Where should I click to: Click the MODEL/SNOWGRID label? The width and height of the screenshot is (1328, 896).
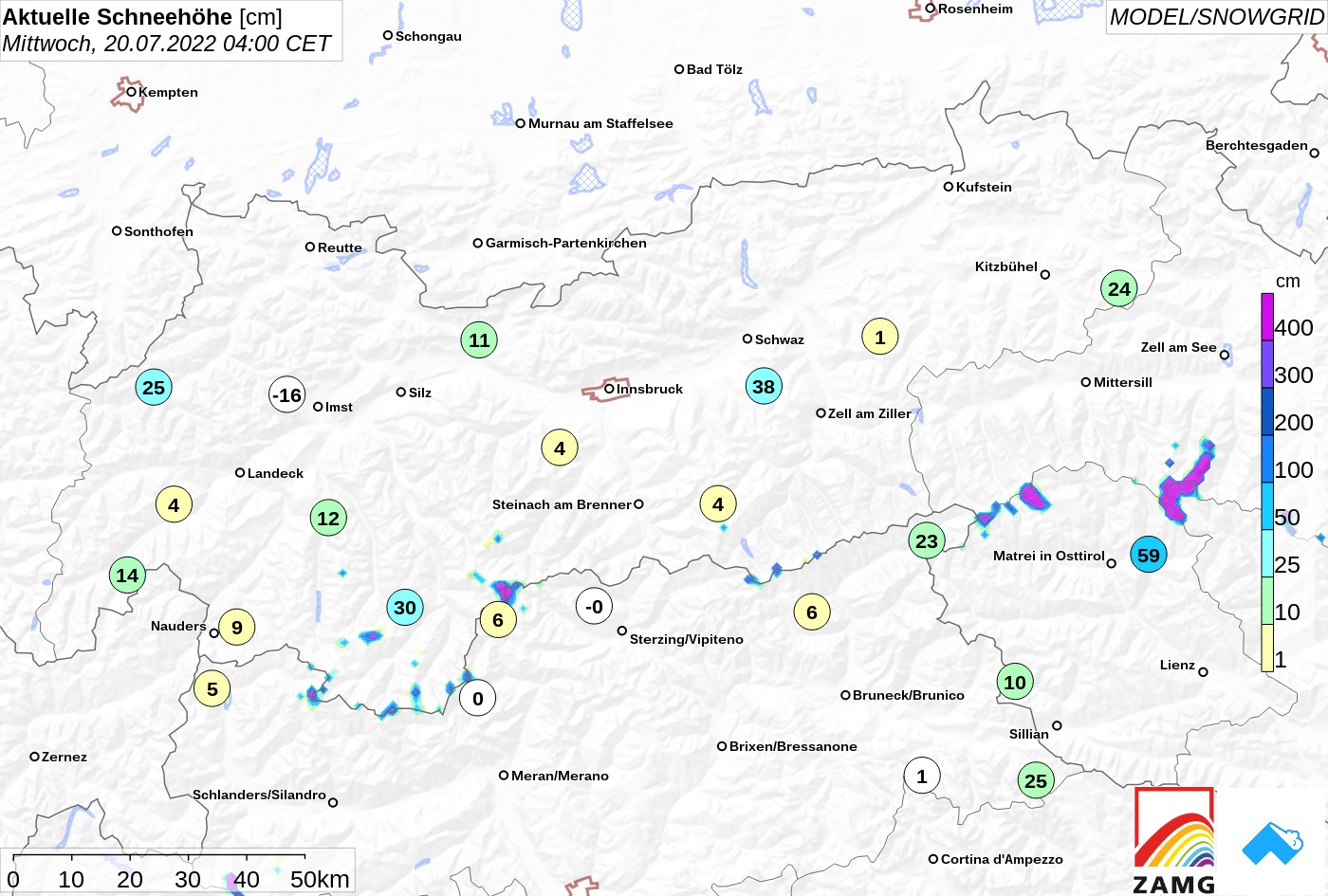[x=1217, y=17]
